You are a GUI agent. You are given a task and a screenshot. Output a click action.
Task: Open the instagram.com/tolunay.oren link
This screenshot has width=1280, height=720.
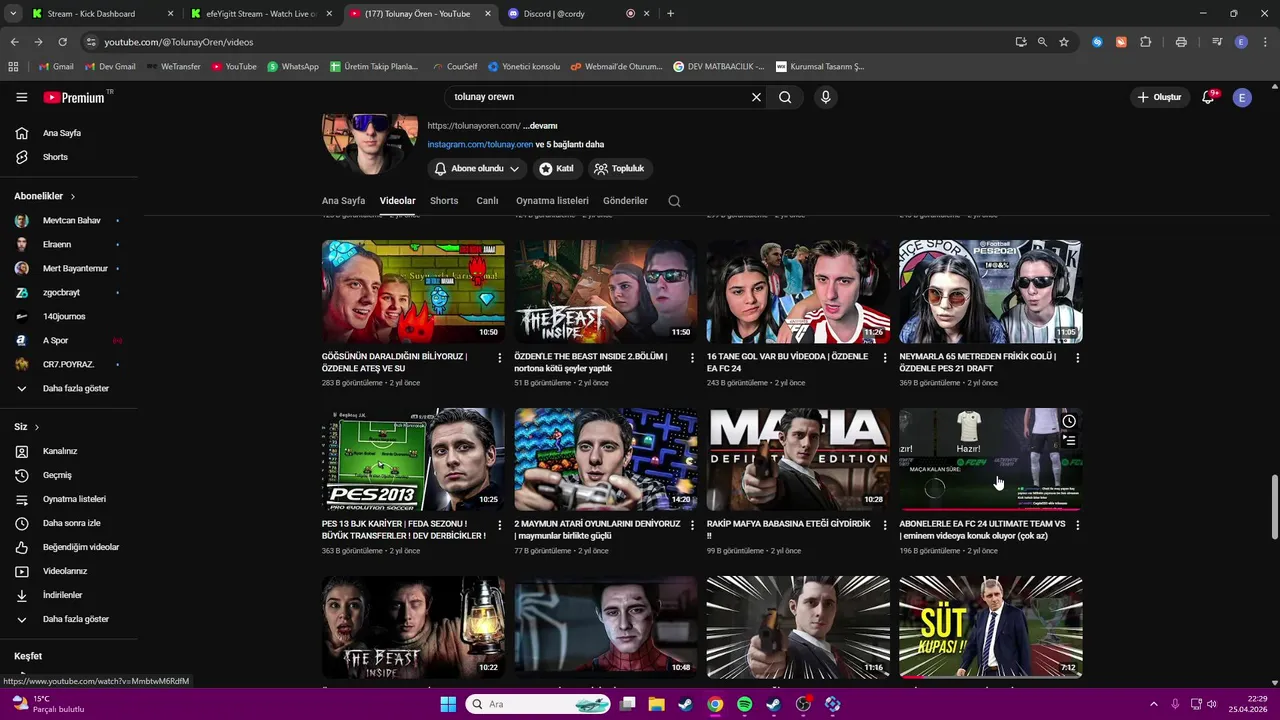tap(480, 144)
